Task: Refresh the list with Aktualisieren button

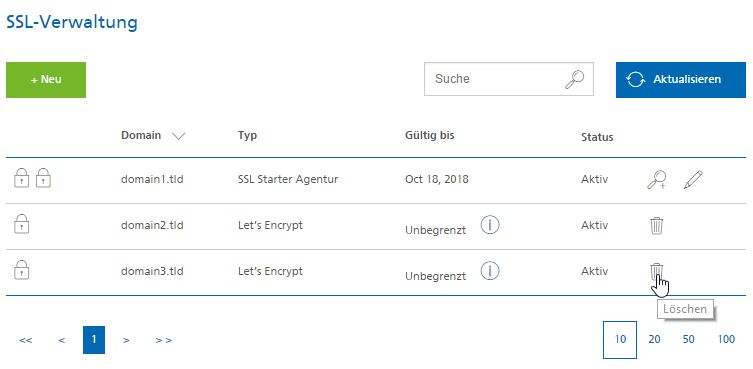Action: click(x=681, y=80)
